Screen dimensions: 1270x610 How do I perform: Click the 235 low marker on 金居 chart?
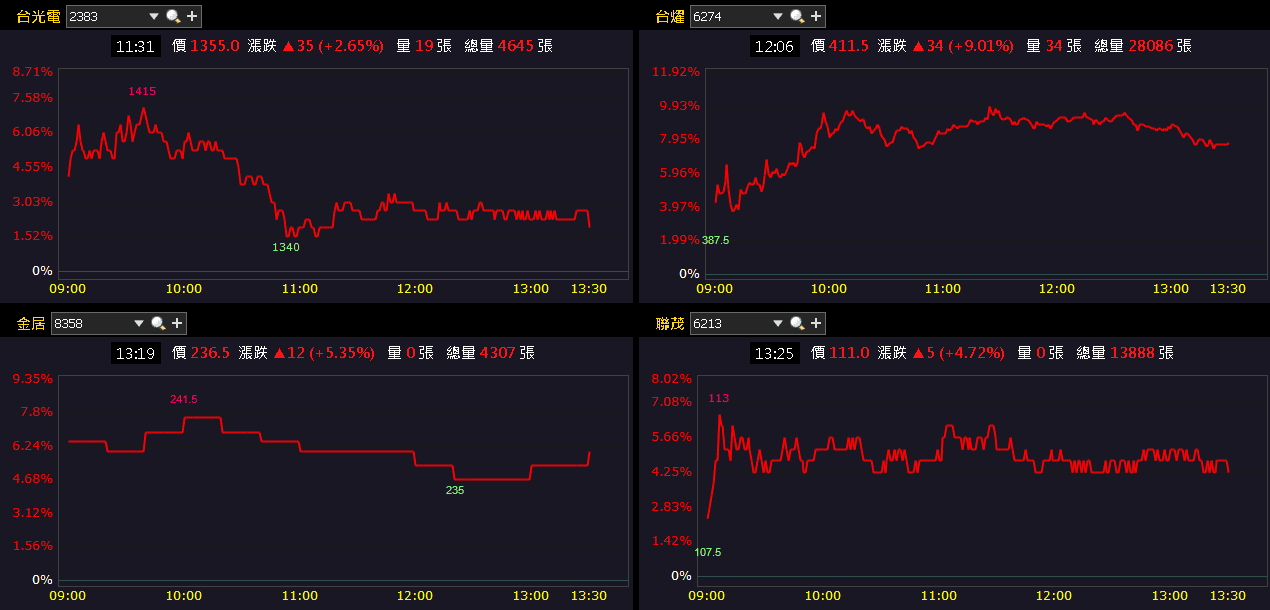pos(455,490)
